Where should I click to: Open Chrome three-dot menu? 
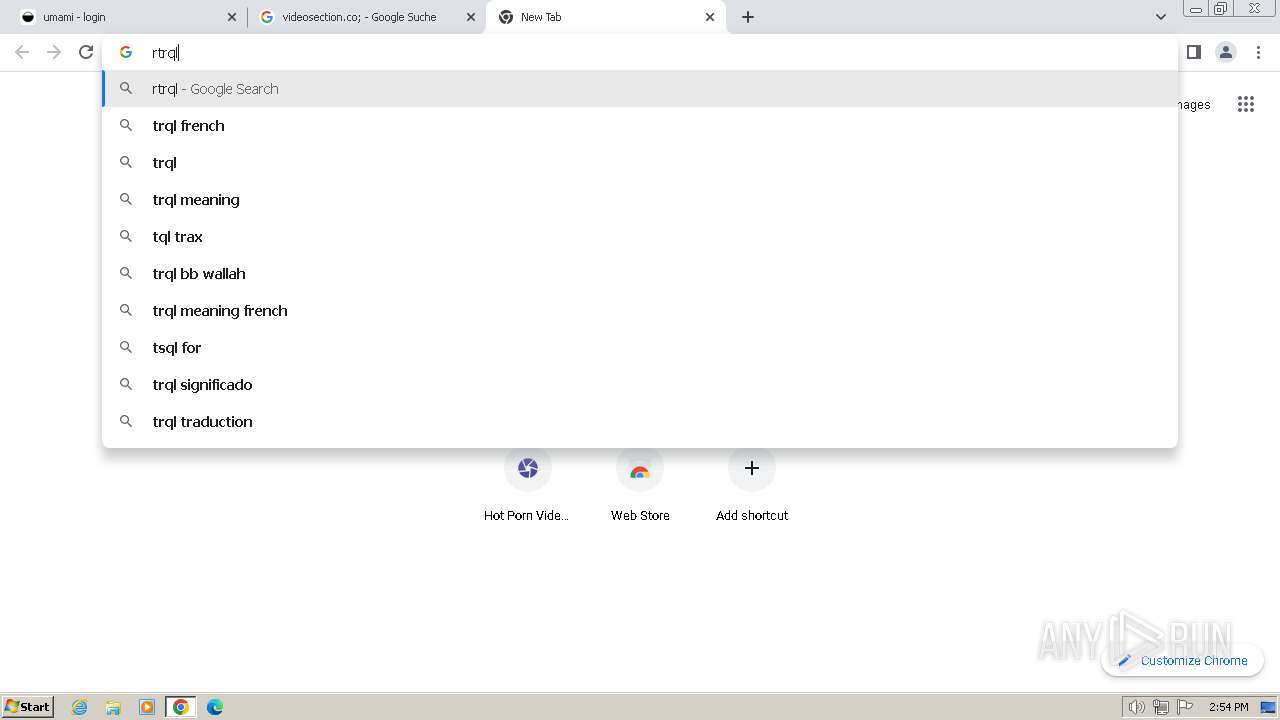[1258, 52]
